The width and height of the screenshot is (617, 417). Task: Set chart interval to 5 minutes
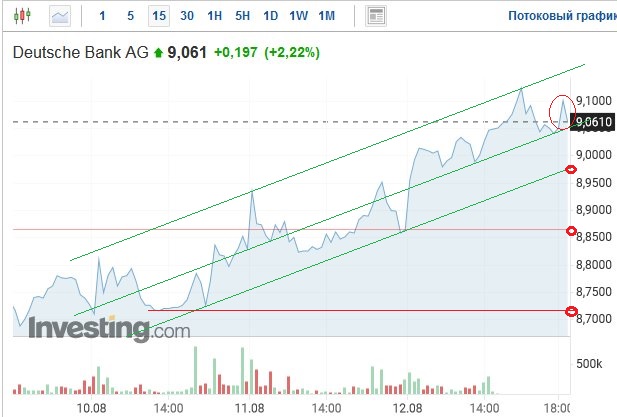[x=131, y=16]
